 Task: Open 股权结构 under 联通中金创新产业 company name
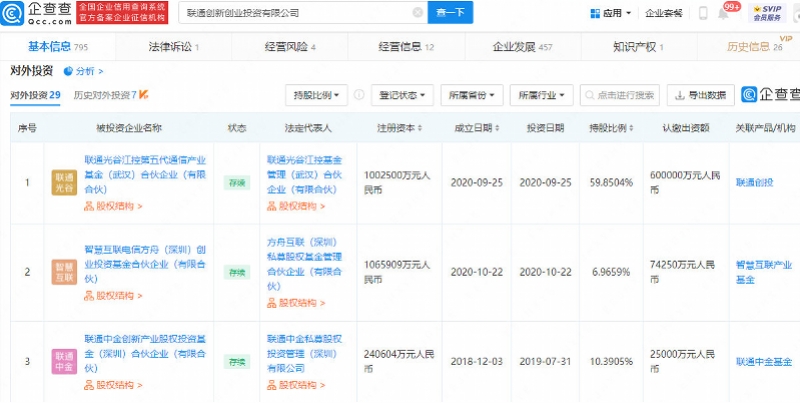pyautogui.click(x=113, y=385)
